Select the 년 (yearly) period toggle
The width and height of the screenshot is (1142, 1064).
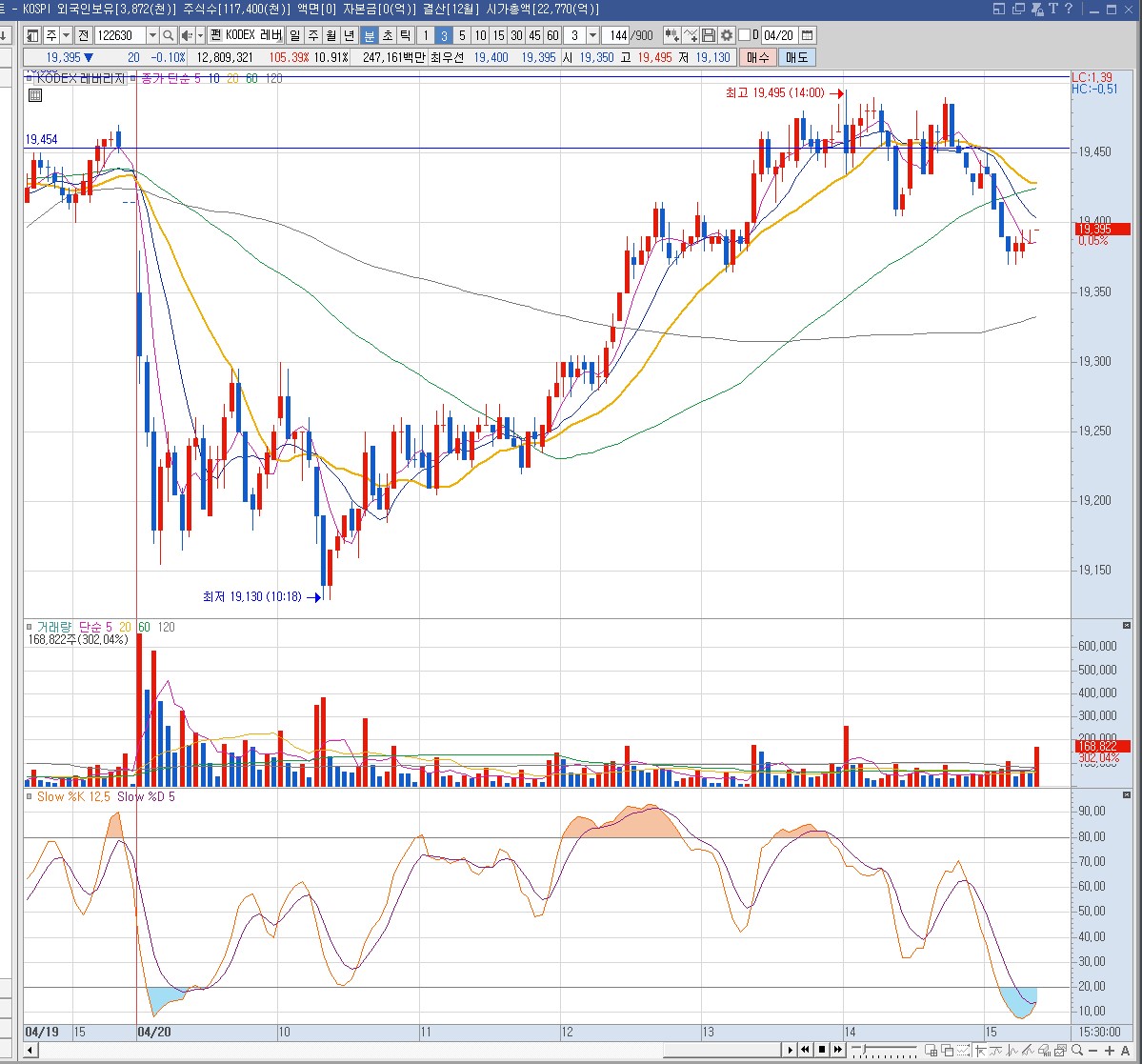coord(350,35)
